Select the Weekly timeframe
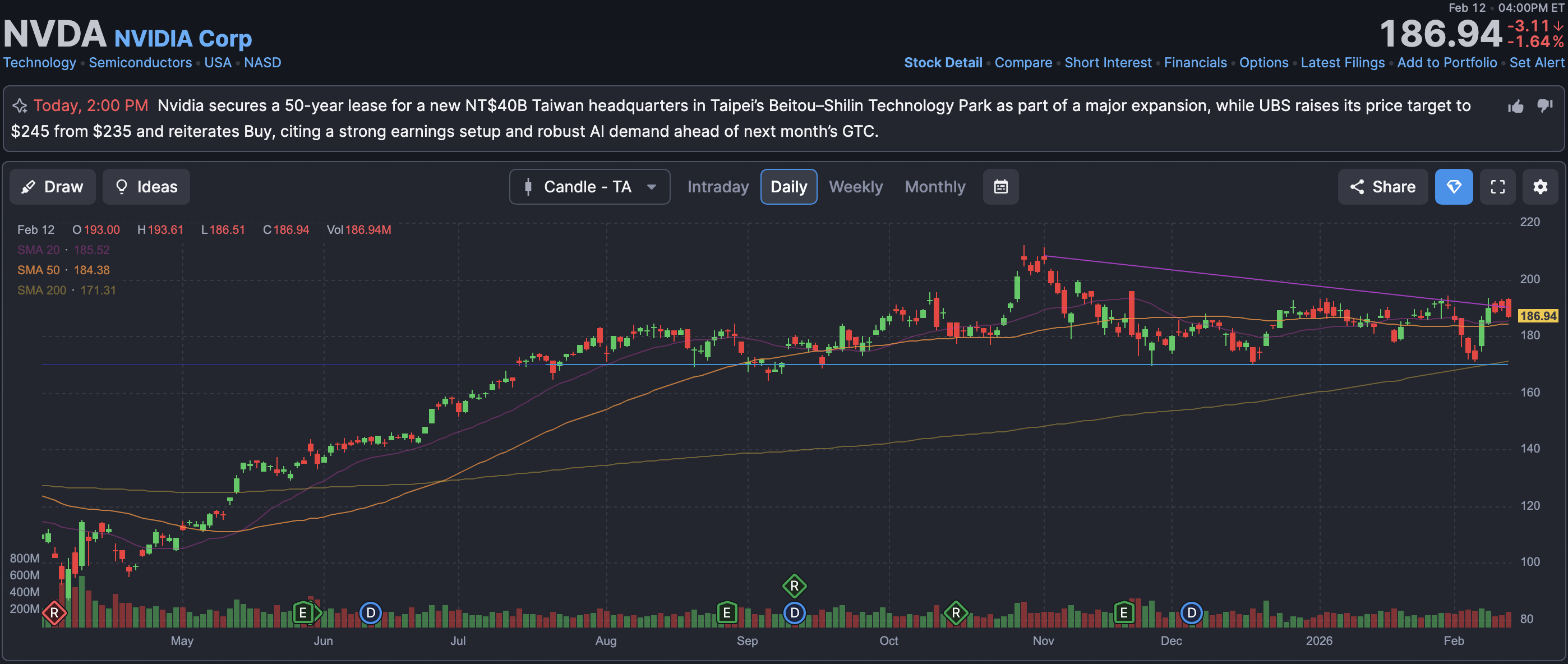The image size is (1568, 664). (855, 187)
